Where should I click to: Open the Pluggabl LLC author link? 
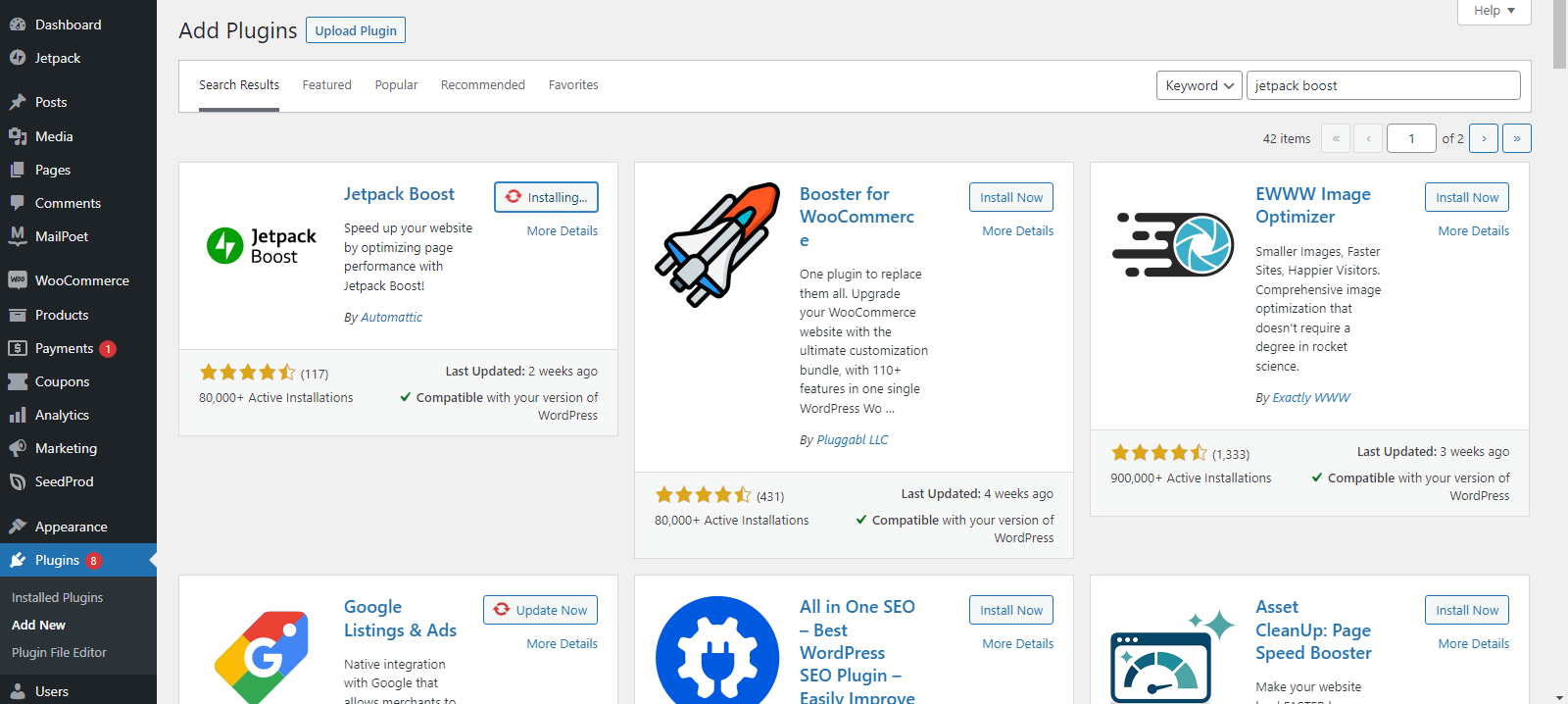pos(853,439)
